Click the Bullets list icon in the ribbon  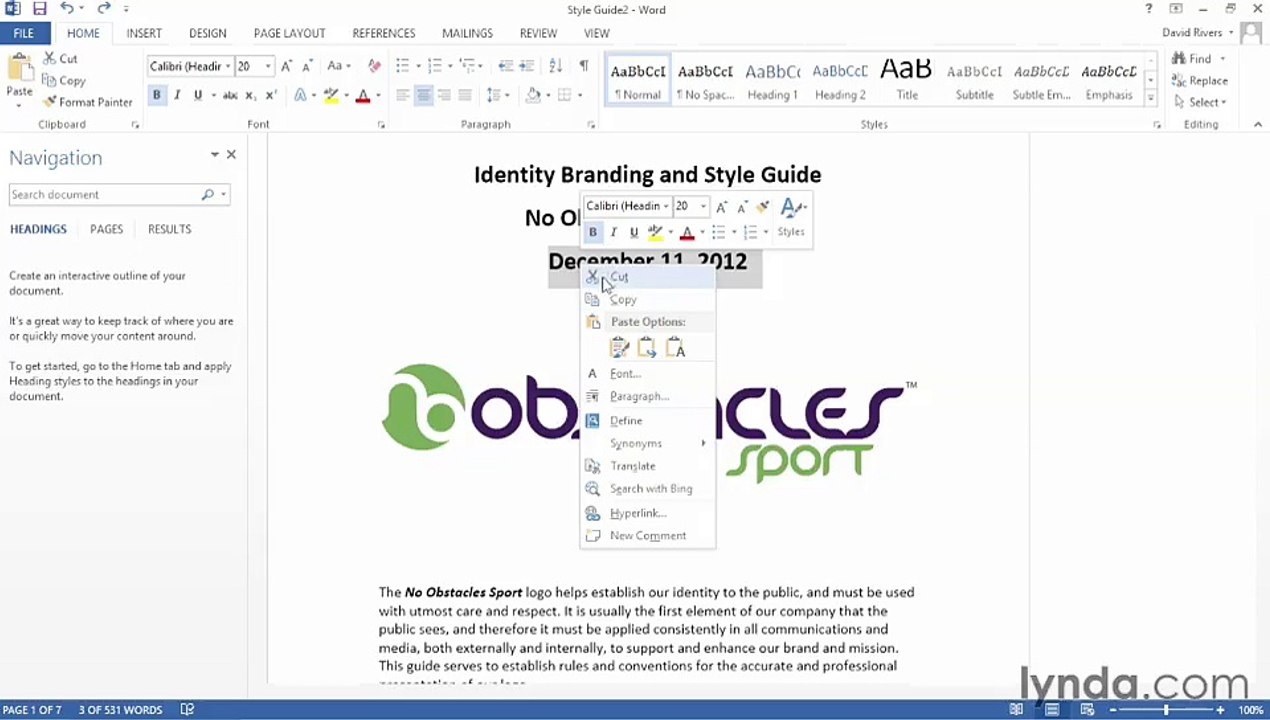tap(402, 66)
